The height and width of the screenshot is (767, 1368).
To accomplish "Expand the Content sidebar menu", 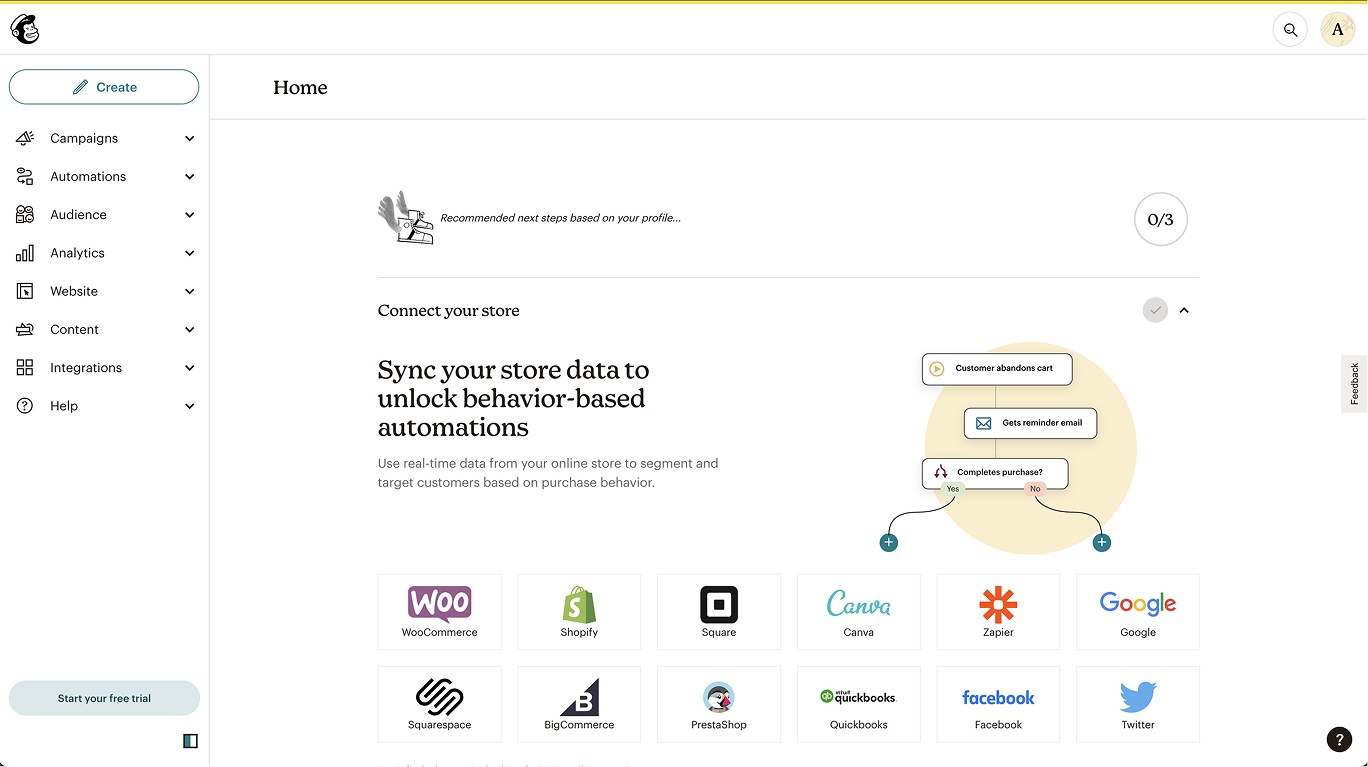I will [189, 329].
